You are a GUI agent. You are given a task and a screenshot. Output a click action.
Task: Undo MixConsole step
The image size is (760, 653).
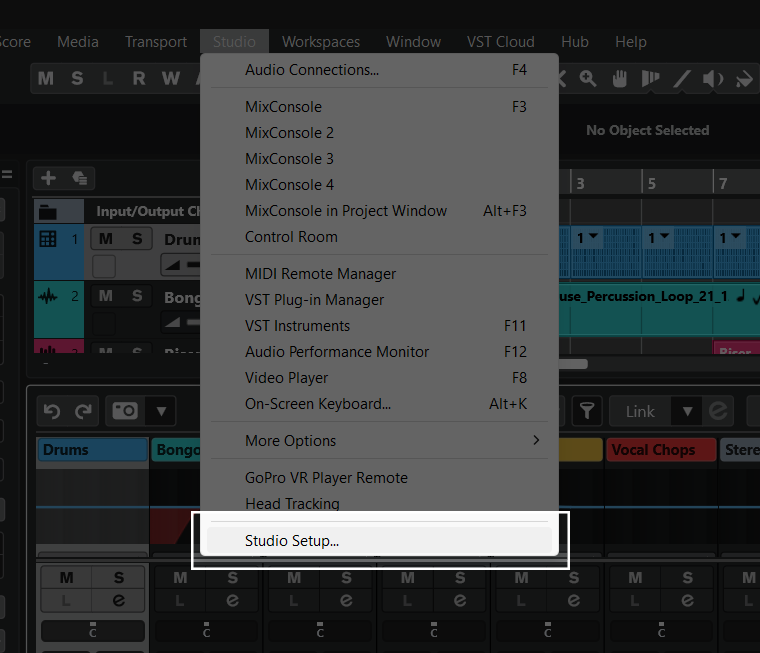coord(52,412)
